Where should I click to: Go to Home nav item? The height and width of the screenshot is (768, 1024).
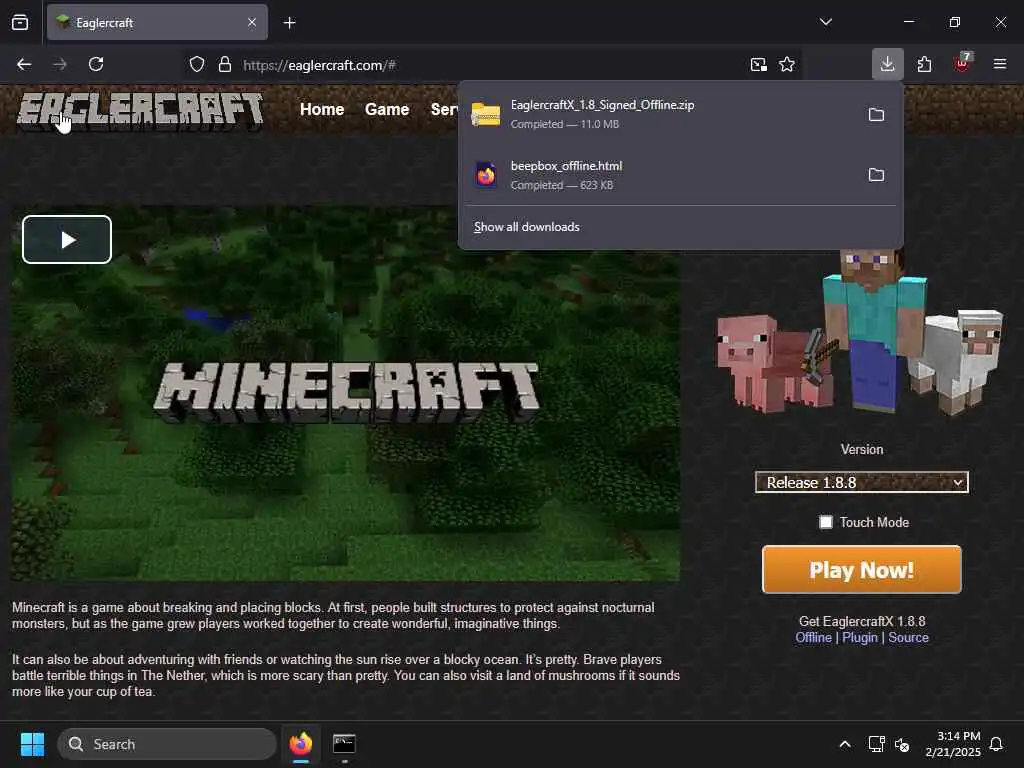coord(322,109)
